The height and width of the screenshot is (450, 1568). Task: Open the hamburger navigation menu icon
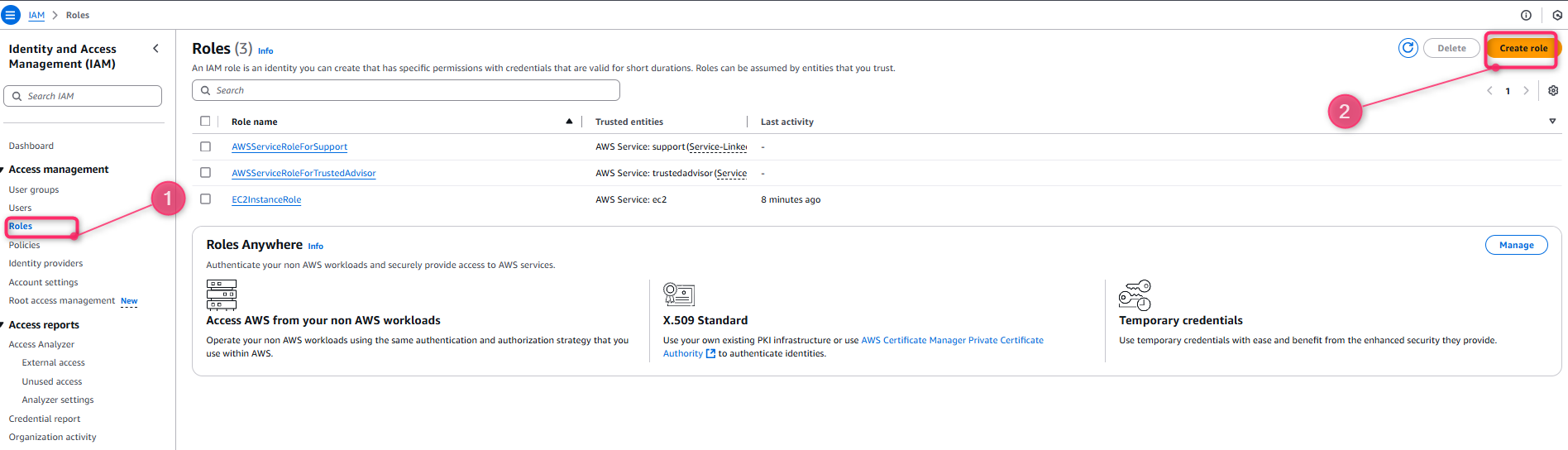pos(11,15)
